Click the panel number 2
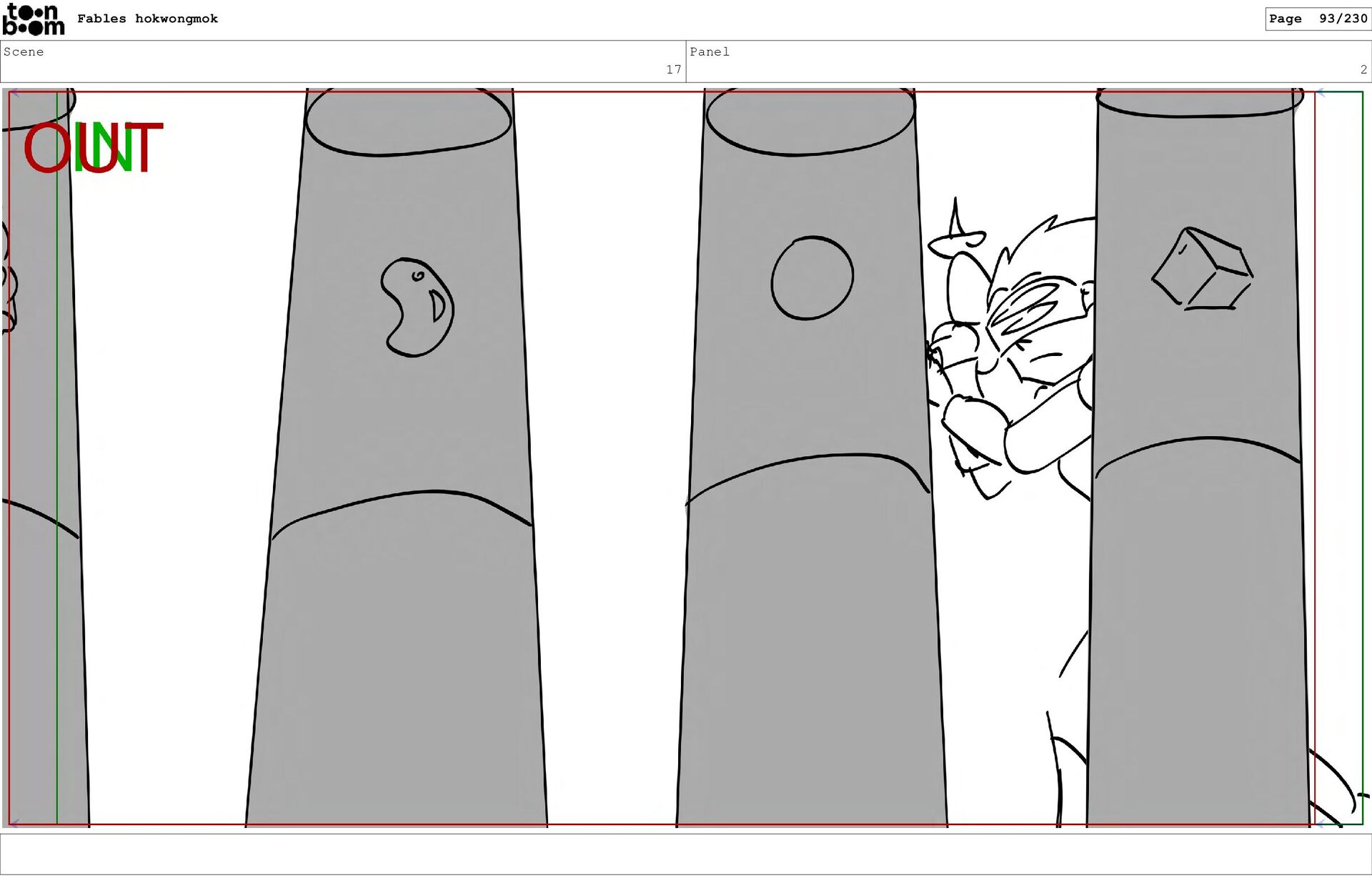 [x=1363, y=69]
